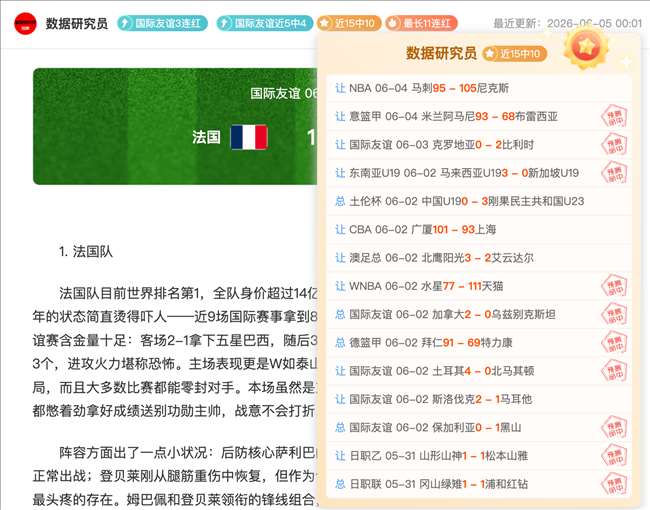
Task: Select the 德篮甲 拜仁 vs 特力康 row
Action: tap(479, 342)
